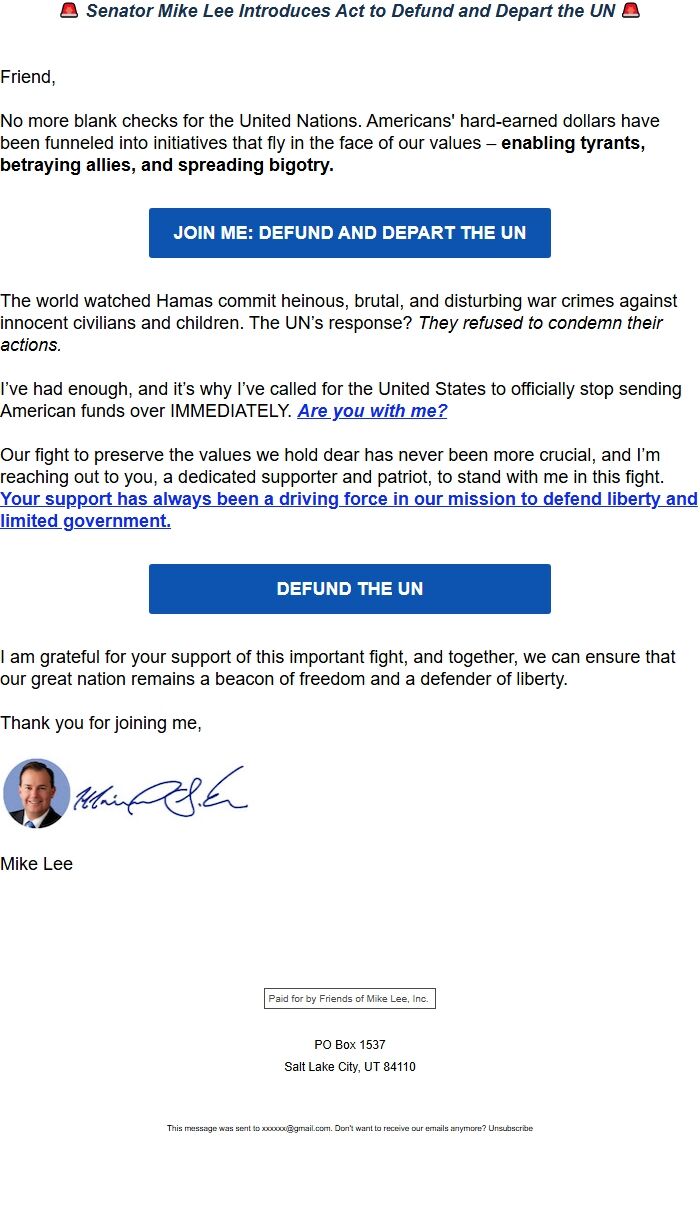The height and width of the screenshot is (1228, 700).
Task: Open the "Are you with me?" link
Action: [x=372, y=411]
